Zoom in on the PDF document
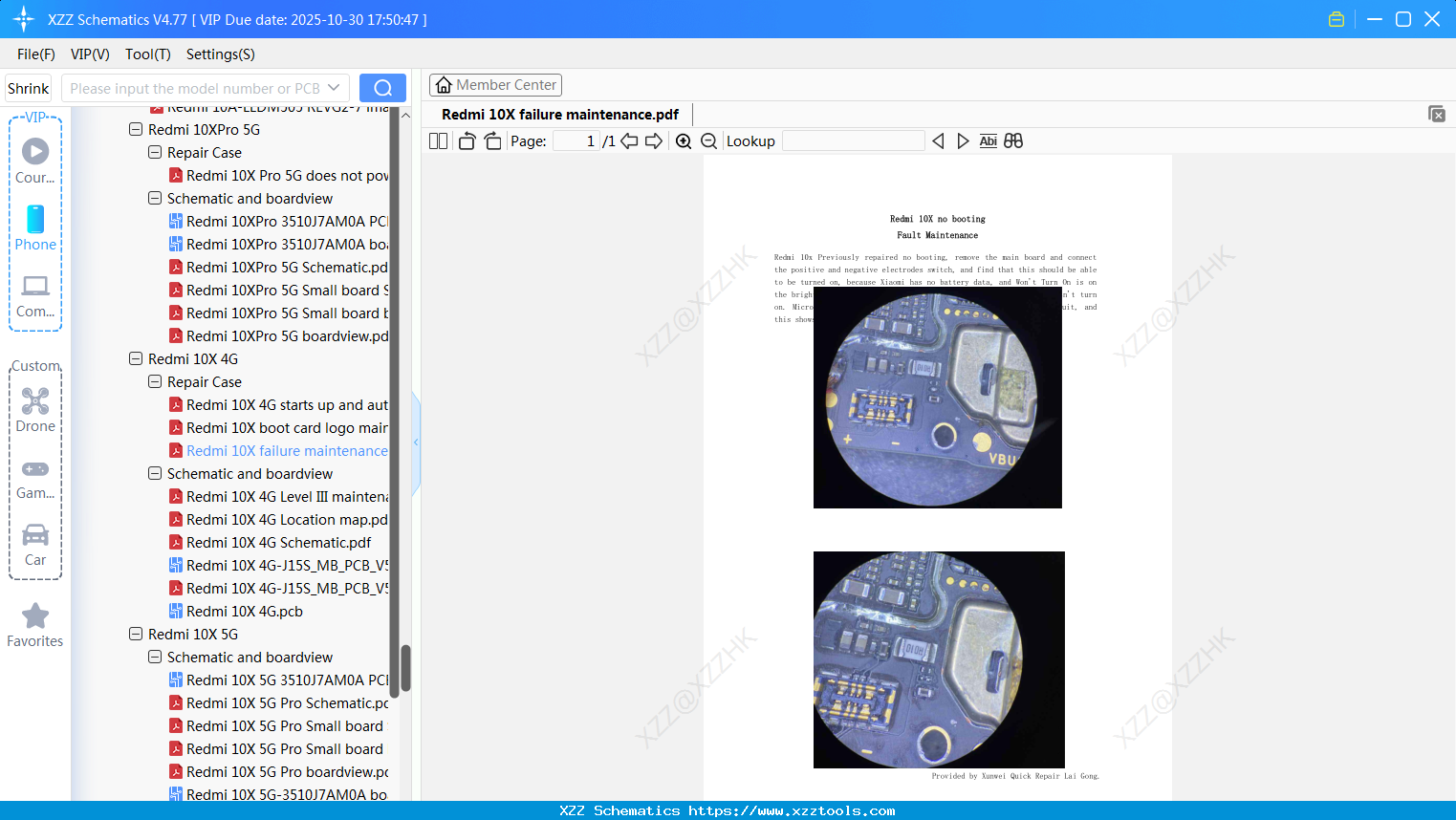Image resolution: width=1456 pixels, height=820 pixels. pyautogui.click(x=684, y=141)
